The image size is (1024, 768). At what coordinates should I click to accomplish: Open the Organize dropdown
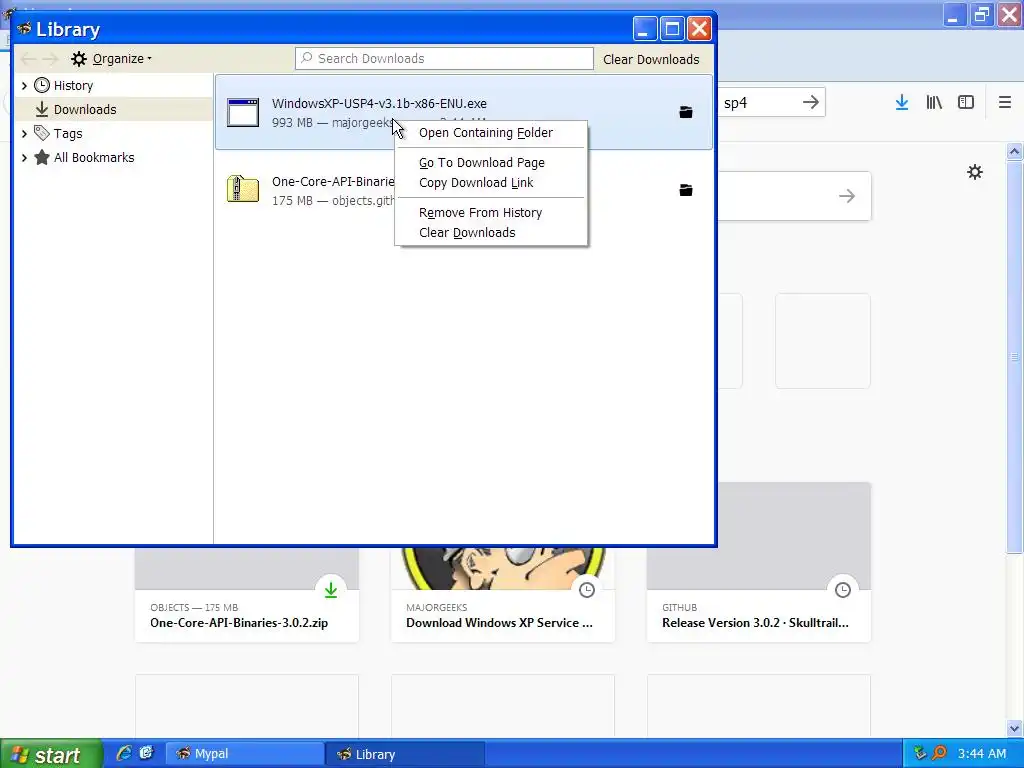point(112,59)
